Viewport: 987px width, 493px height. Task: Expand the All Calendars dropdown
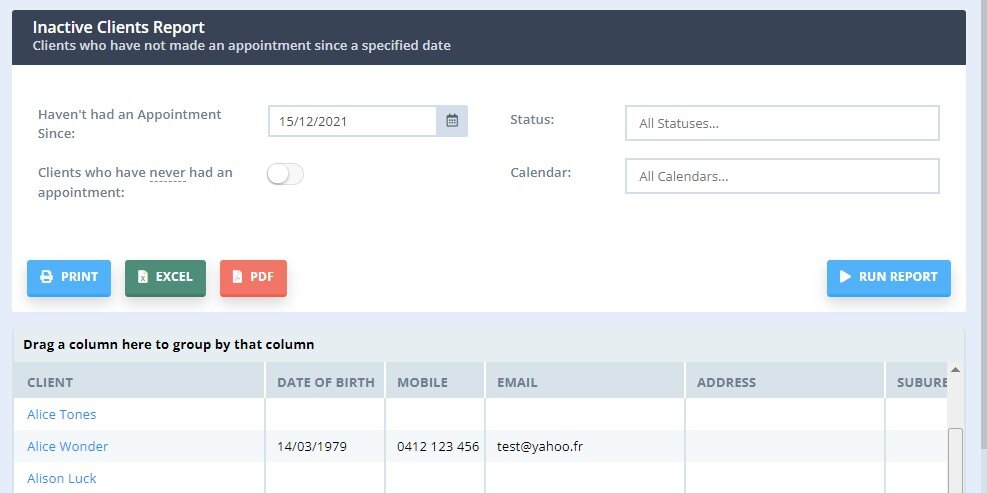782,176
